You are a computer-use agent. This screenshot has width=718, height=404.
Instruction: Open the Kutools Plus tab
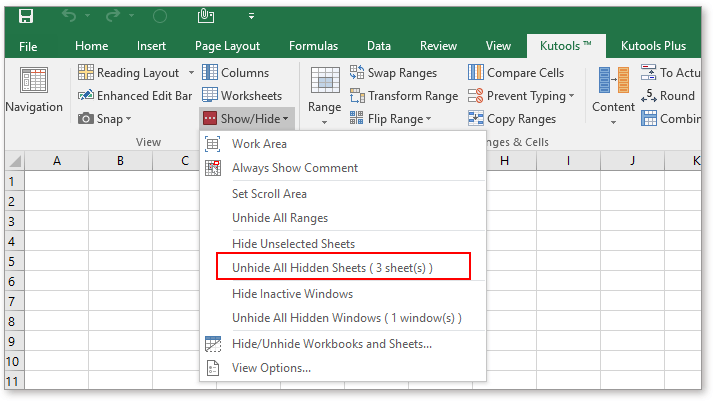tap(653, 46)
